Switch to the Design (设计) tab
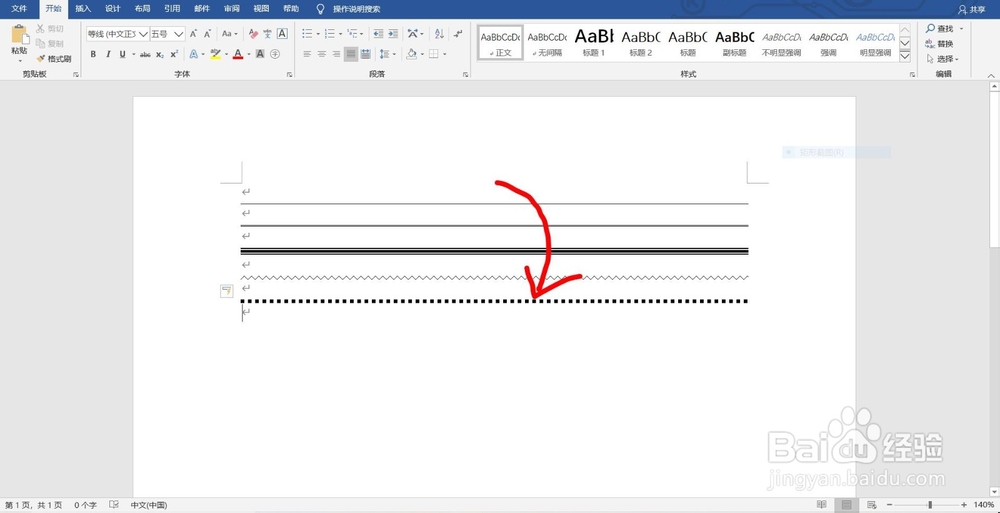1000x513 pixels. (113, 9)
